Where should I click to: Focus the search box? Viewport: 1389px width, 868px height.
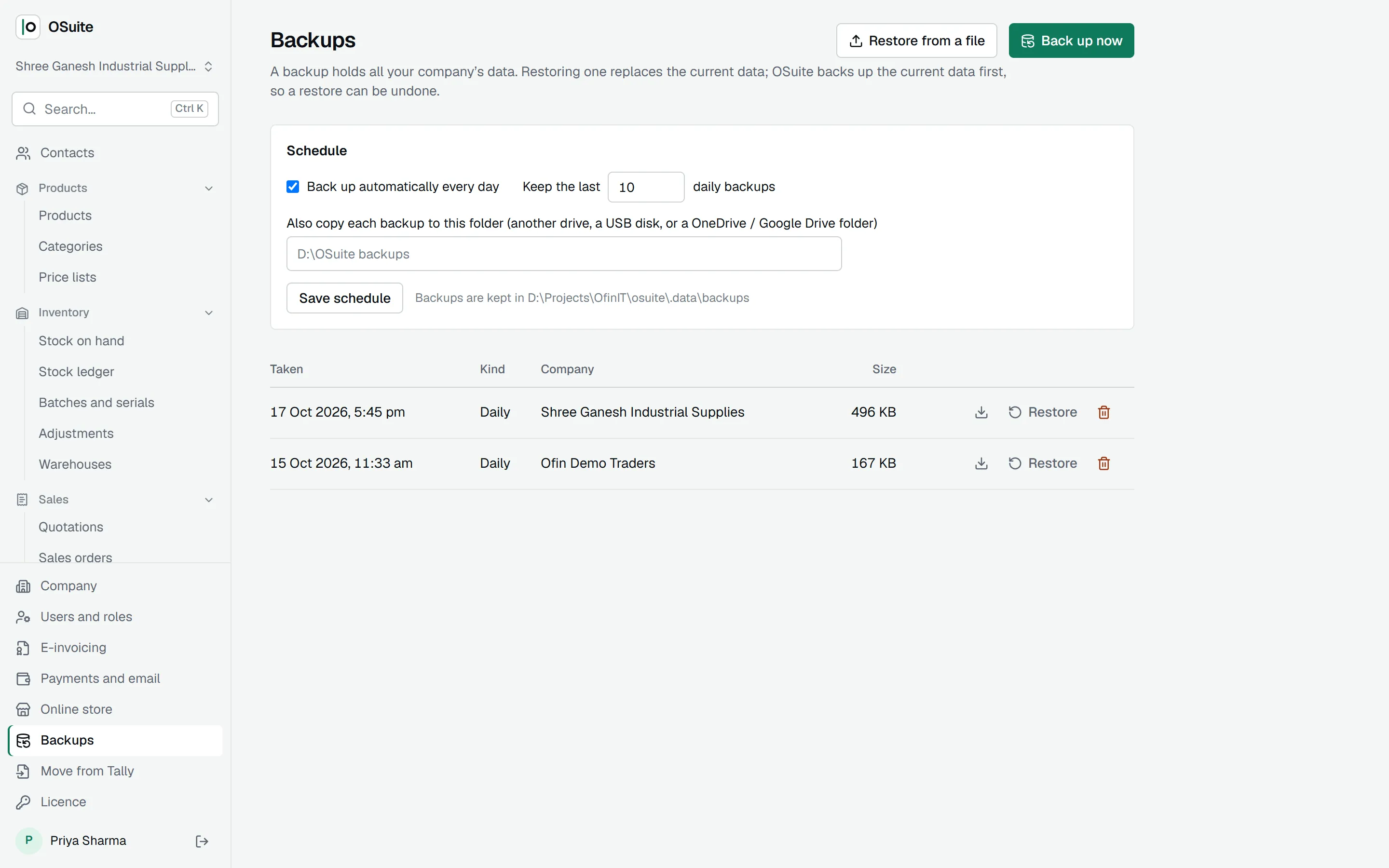coord(115,109)
